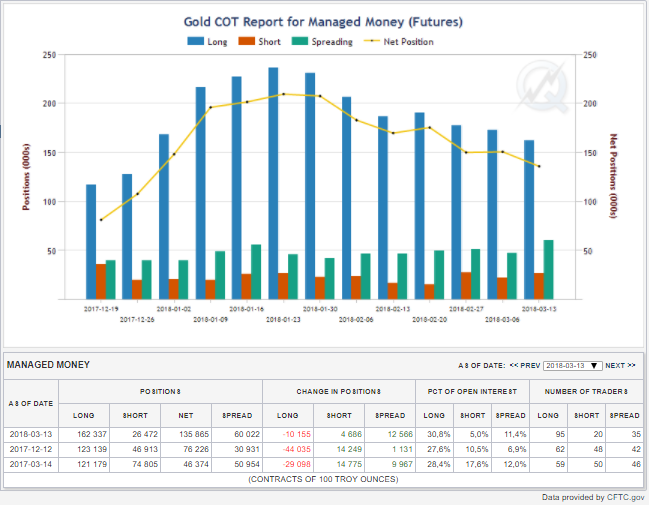
Task: Select the net position point for 2018-03-13
Action: click(x=539, y=167)
